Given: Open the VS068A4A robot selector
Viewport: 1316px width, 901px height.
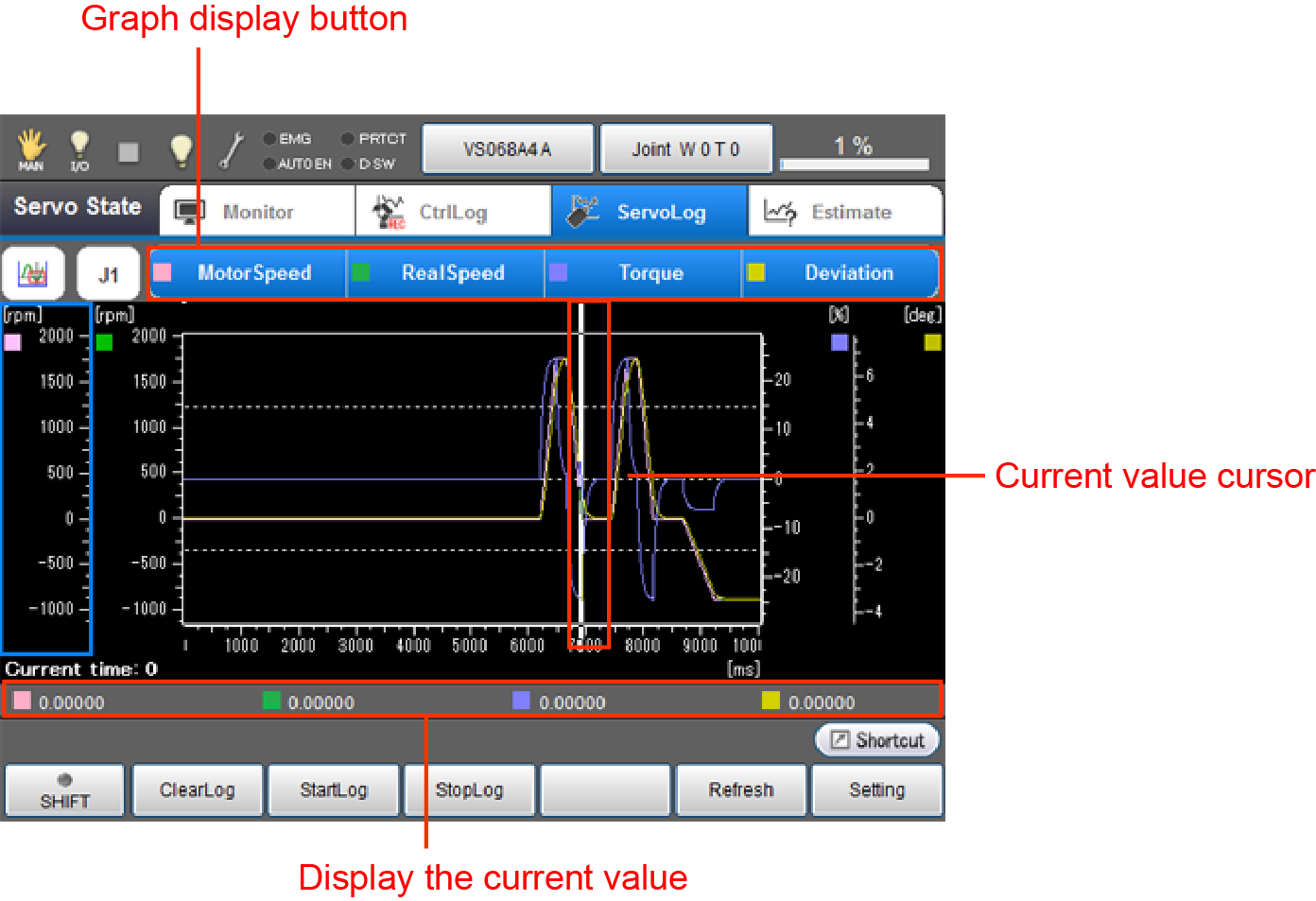Looking at the screenshot, I should click(508, 149).
